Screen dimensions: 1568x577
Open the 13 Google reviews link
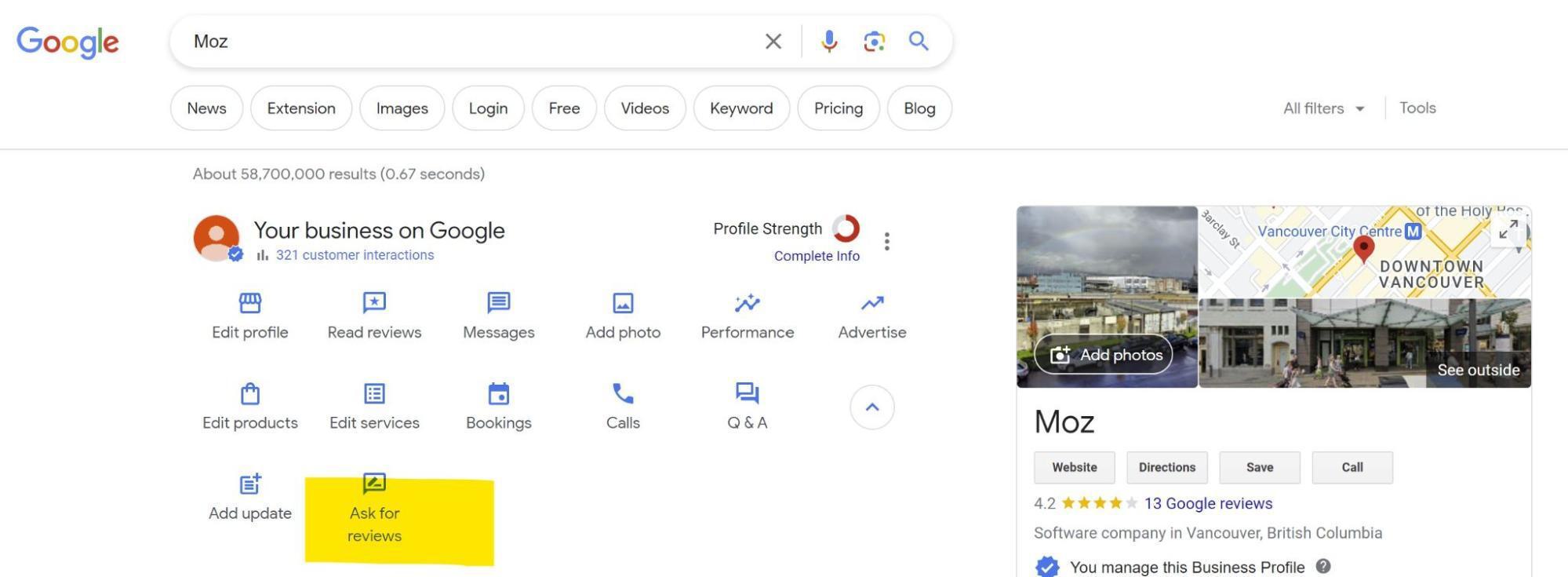[x=1207, y=503]
